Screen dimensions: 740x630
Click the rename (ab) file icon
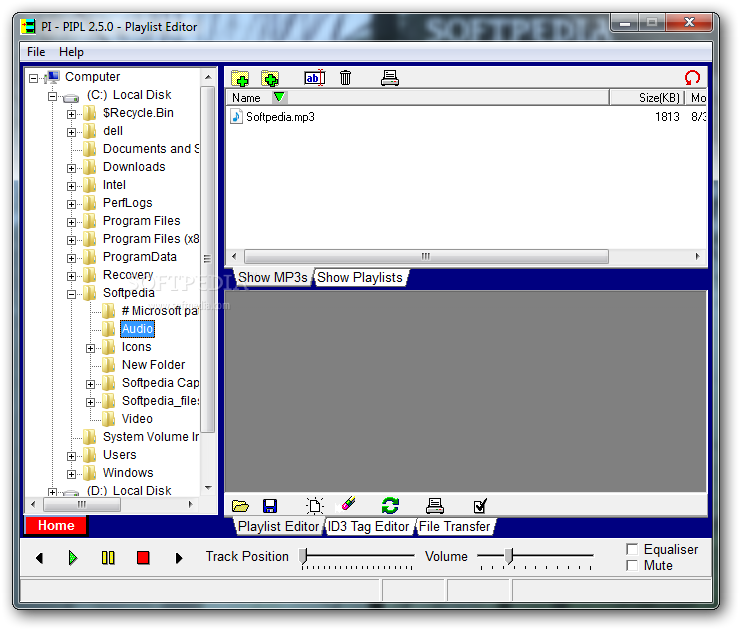point(314,78)
